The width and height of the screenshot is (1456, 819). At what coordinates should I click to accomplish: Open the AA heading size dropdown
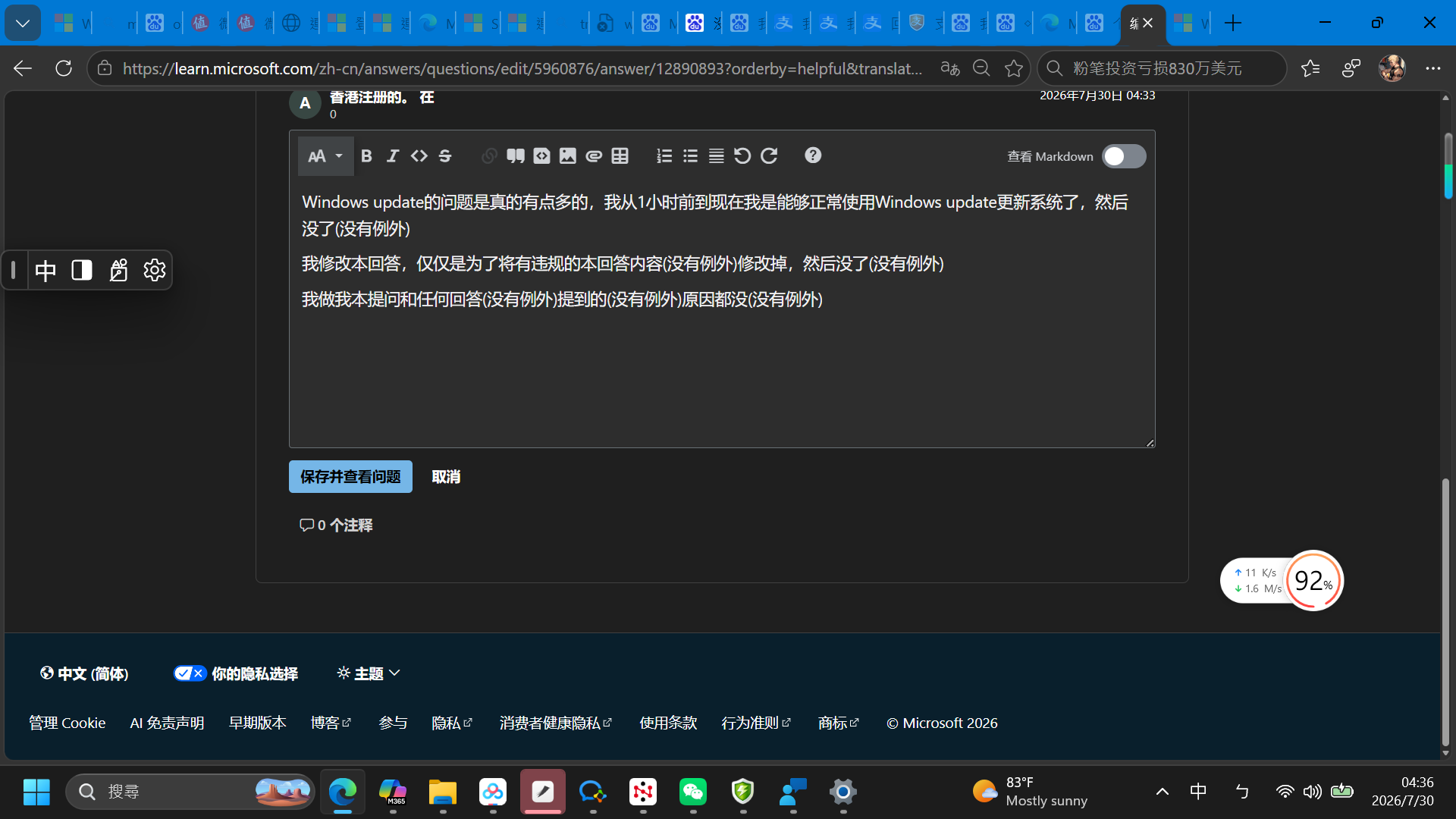(325, 156)
